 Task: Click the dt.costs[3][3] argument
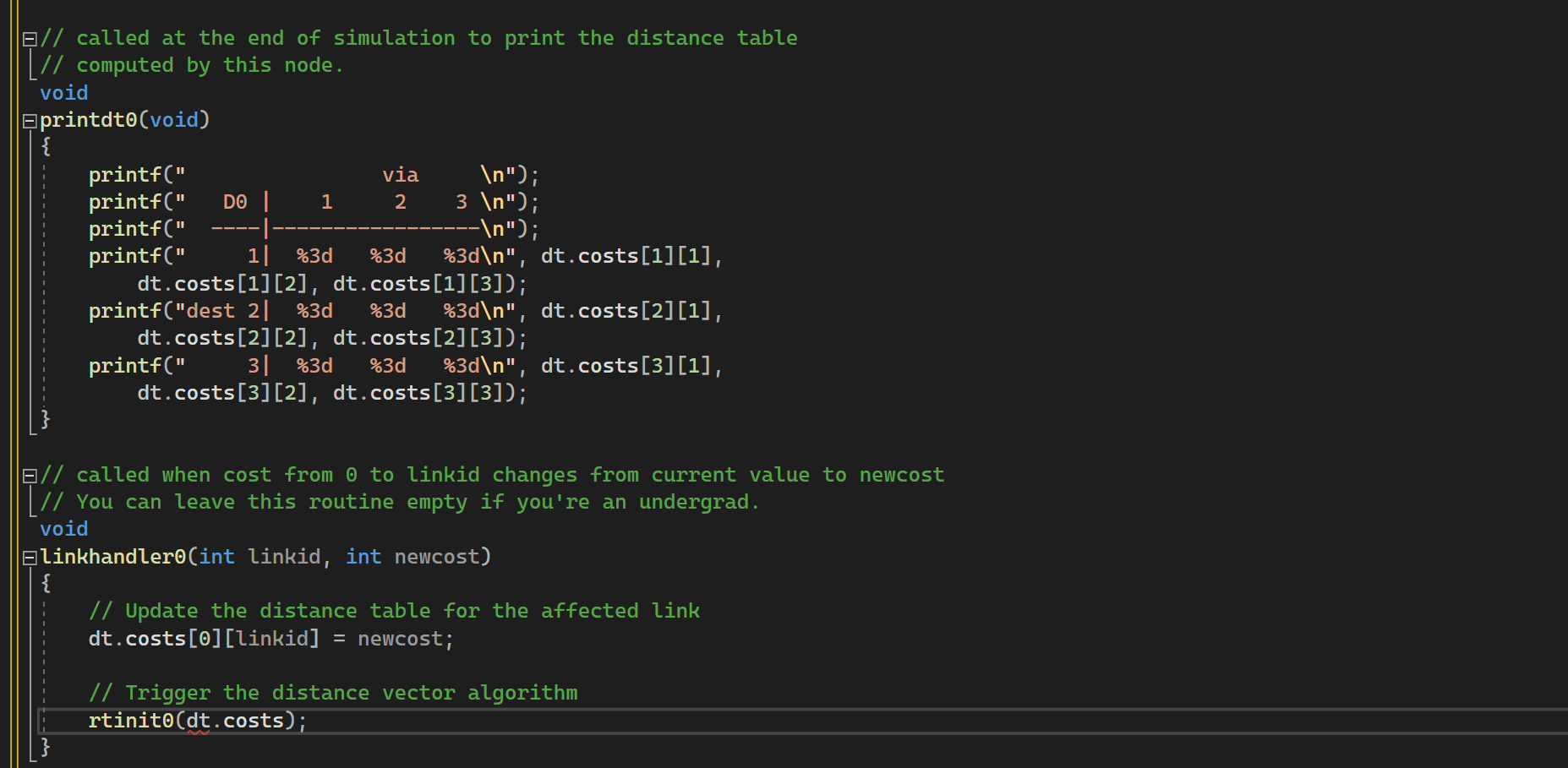click(x=418, y=393)
